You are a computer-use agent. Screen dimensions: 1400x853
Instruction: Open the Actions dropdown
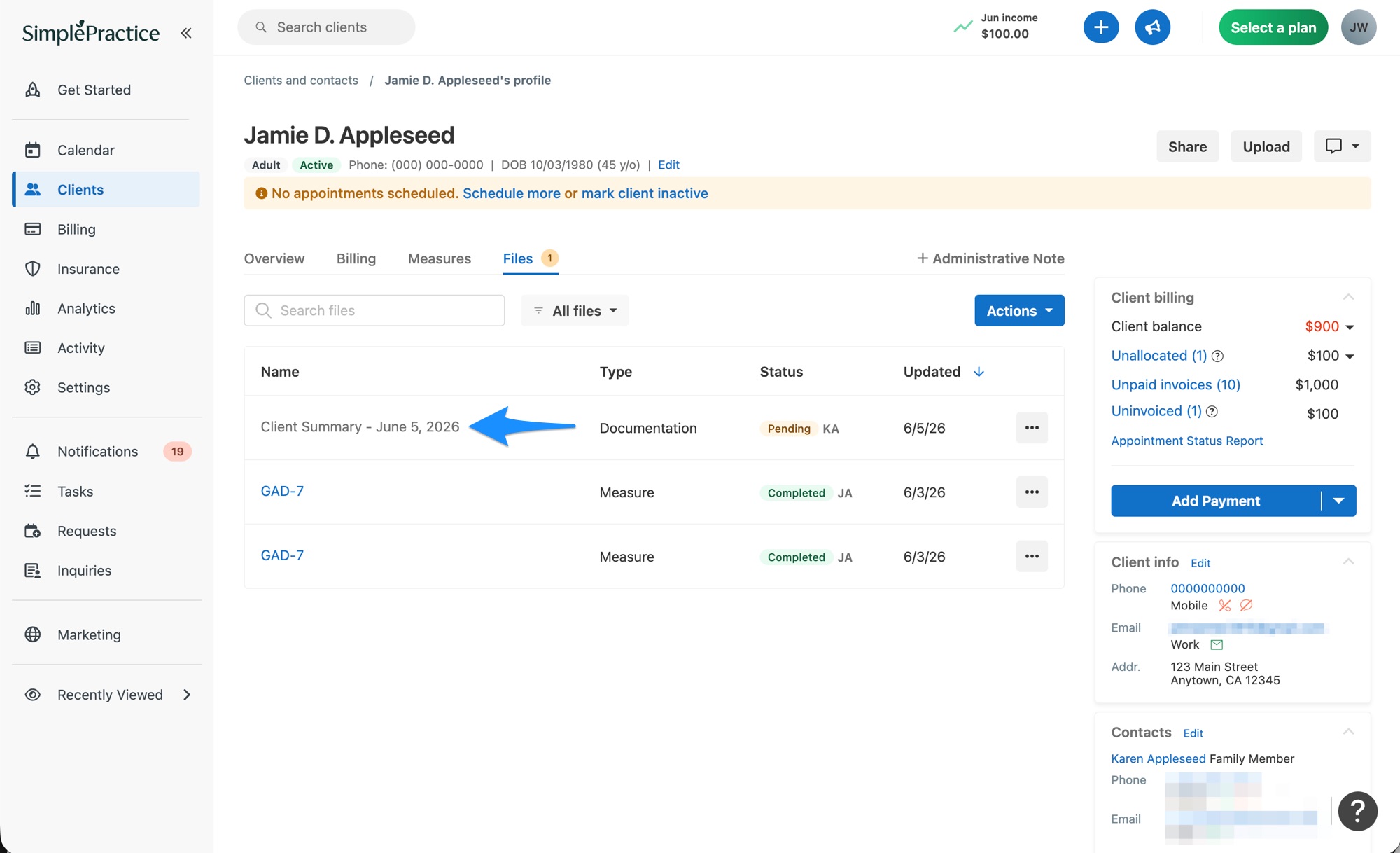coord(1019,310)
